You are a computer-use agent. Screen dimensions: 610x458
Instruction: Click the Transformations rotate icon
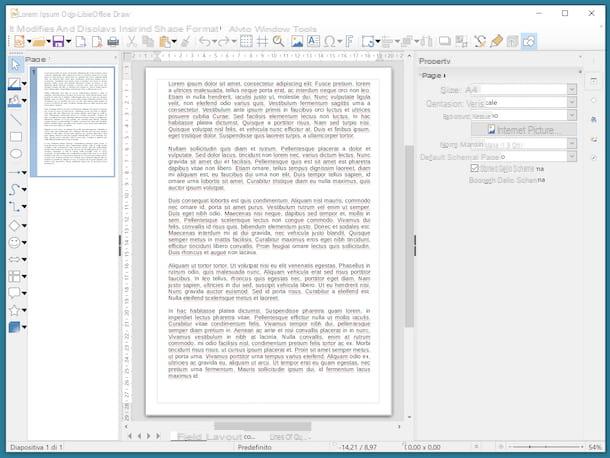pos(368,41)
